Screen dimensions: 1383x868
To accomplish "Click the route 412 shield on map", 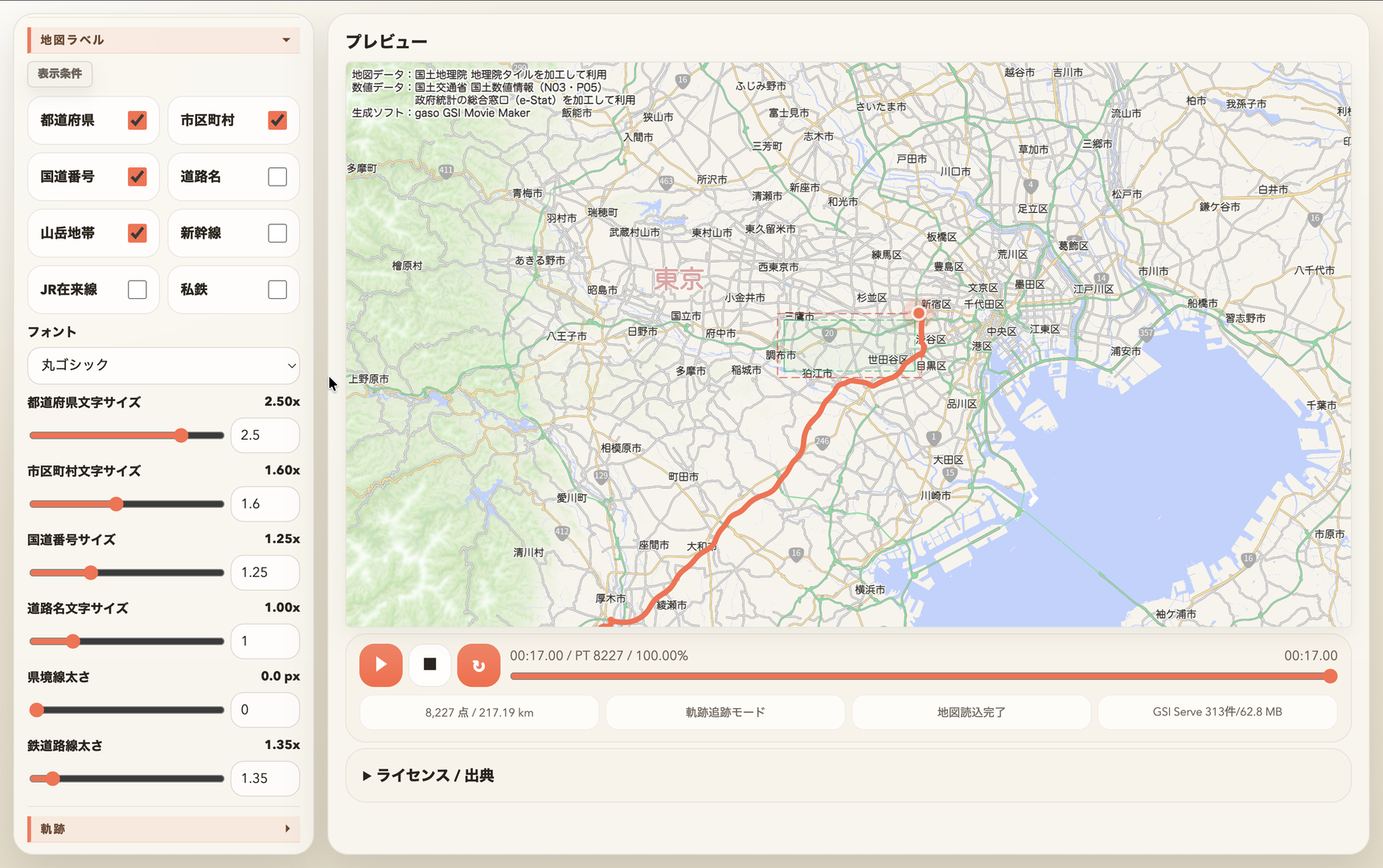I will click(562, 532).
